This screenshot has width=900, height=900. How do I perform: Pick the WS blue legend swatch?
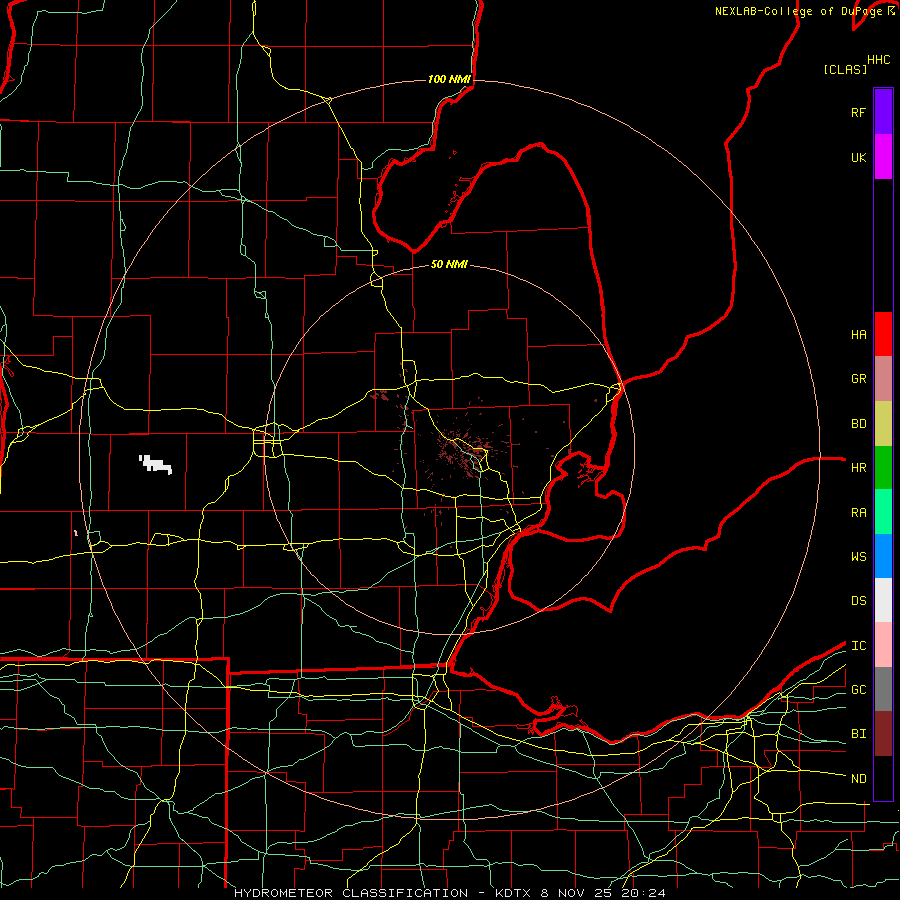click(883, 556)
